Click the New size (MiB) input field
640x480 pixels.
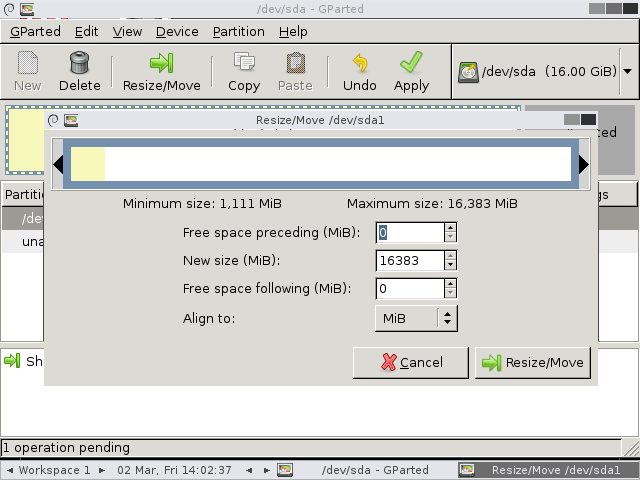point(410,260)
